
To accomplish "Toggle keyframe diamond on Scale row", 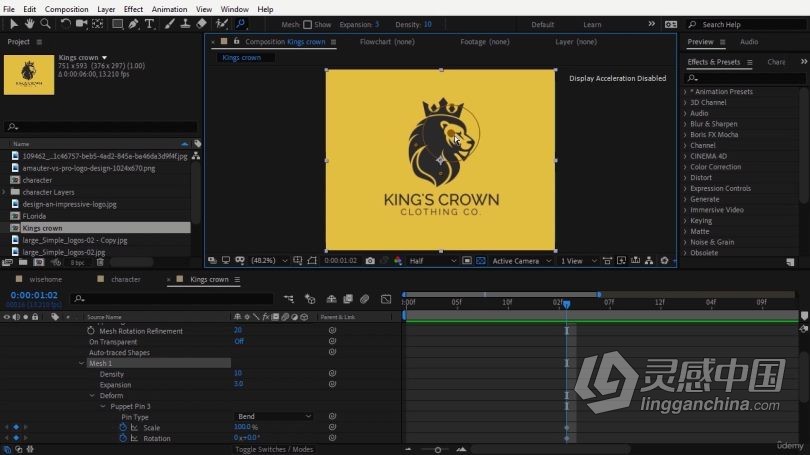I will click(16, 427).
